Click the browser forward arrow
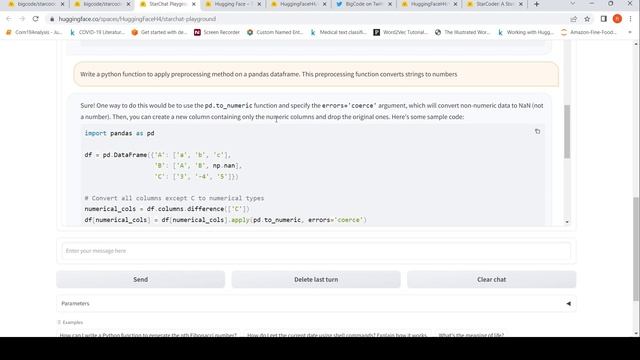Viewport: 640px width, 360px height. point(22,19)
